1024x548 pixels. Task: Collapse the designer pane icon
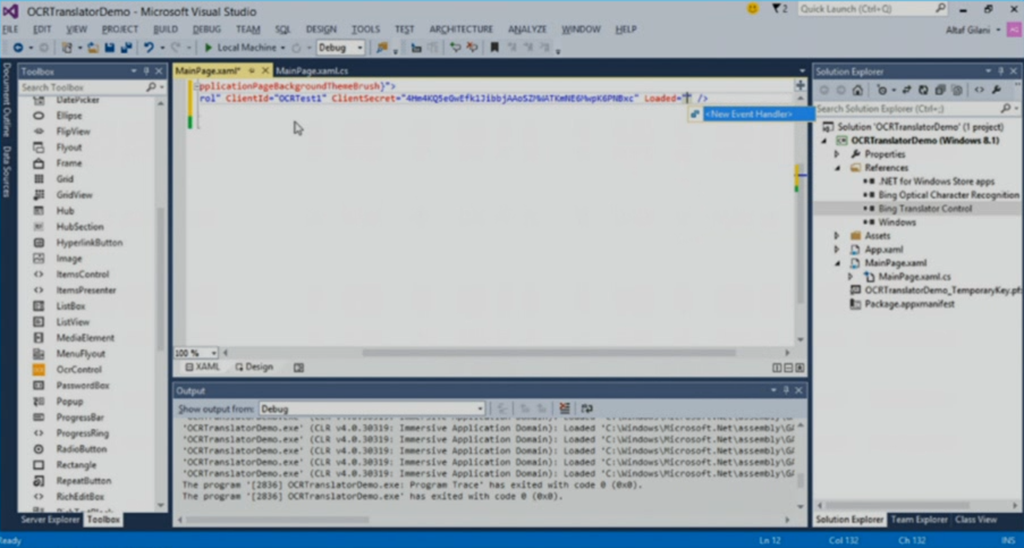(799, 368)
